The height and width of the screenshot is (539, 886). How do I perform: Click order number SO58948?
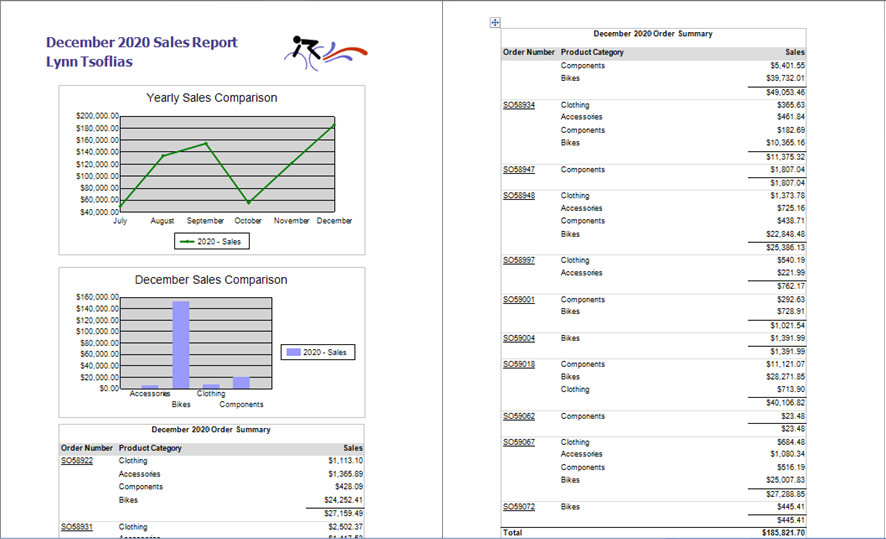519,195
